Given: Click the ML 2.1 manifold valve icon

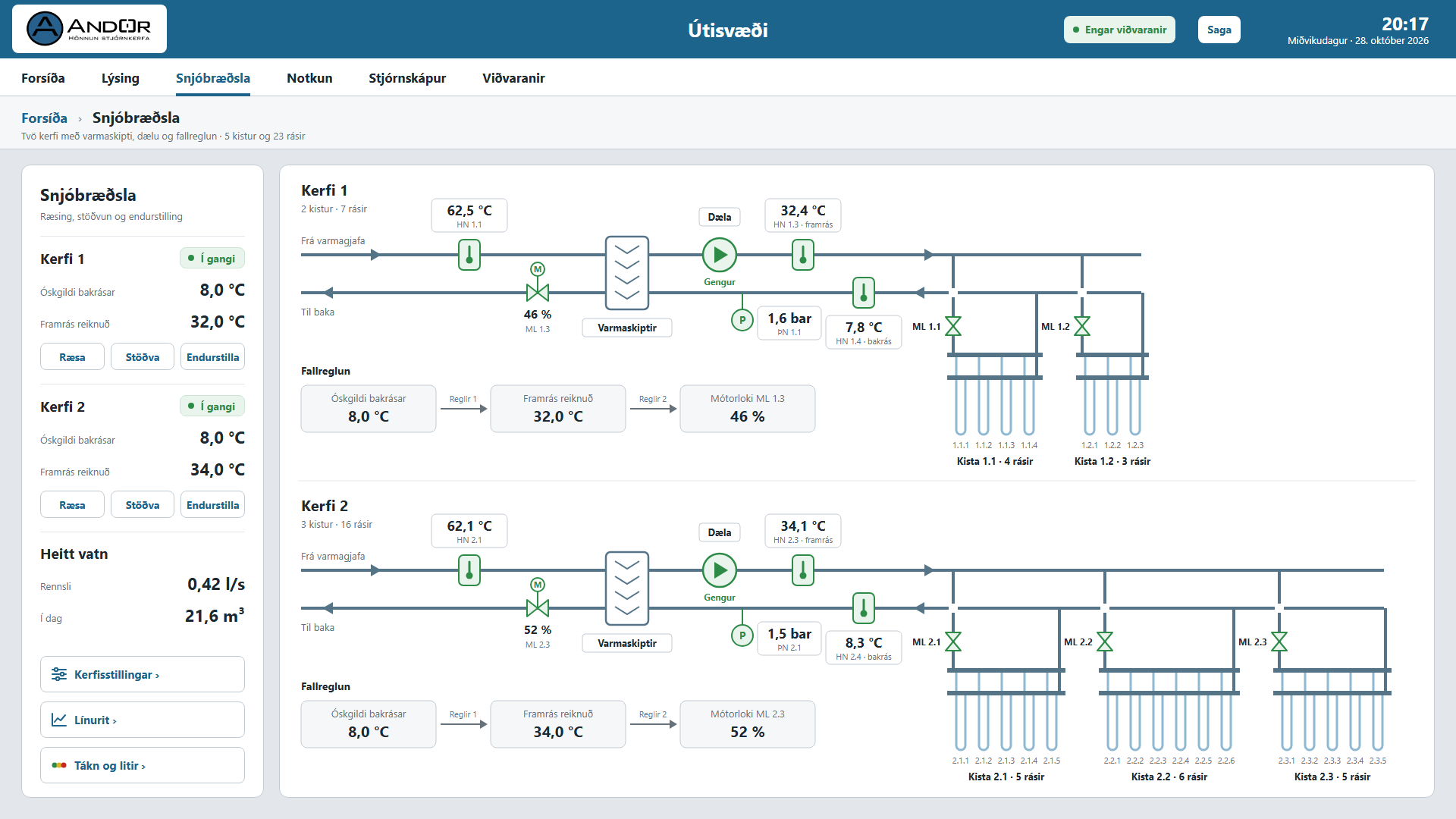Looking at the screenshot, I should (953, 642).
